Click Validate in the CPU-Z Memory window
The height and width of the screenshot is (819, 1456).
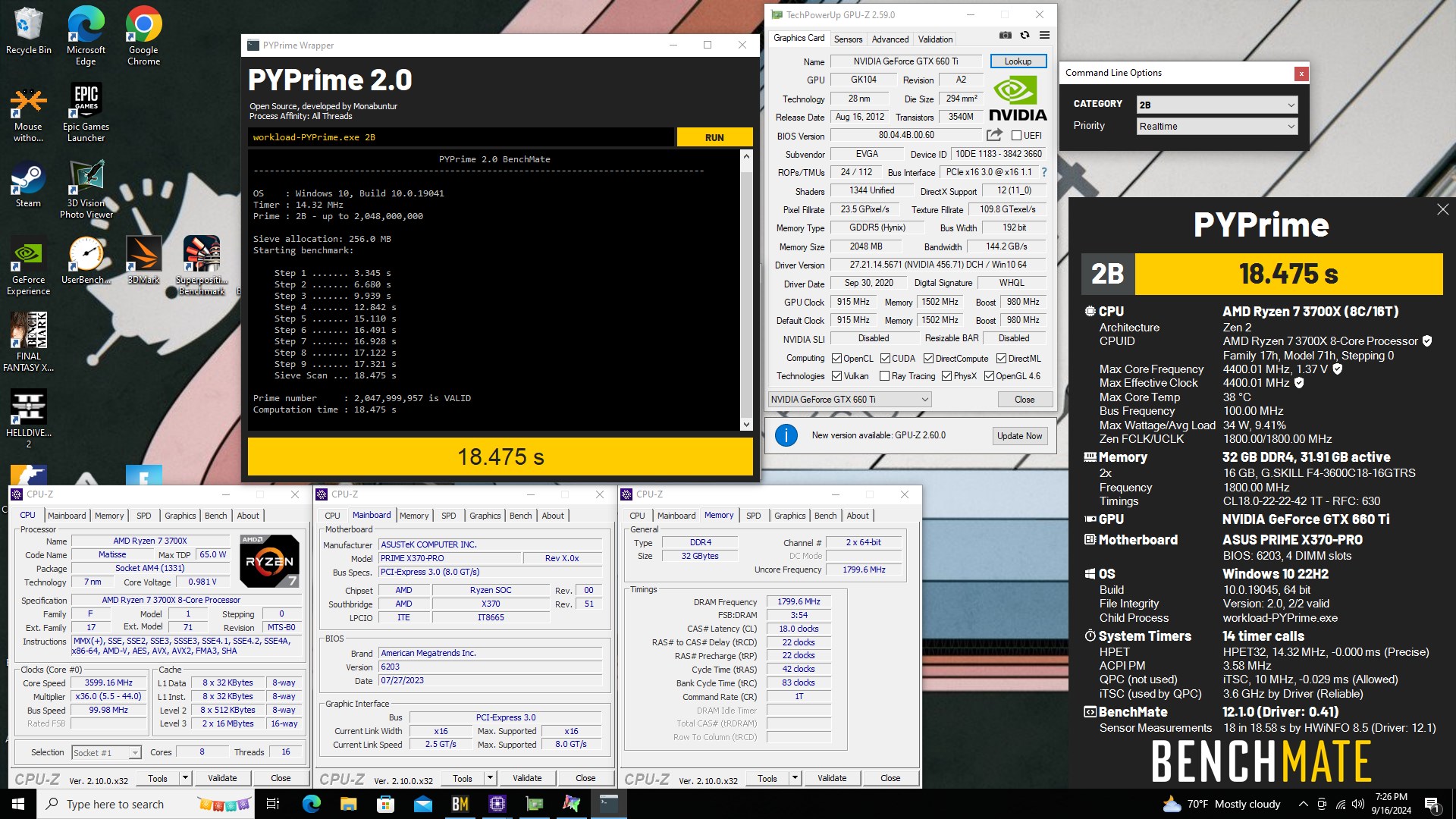click(x=832, y=778)
